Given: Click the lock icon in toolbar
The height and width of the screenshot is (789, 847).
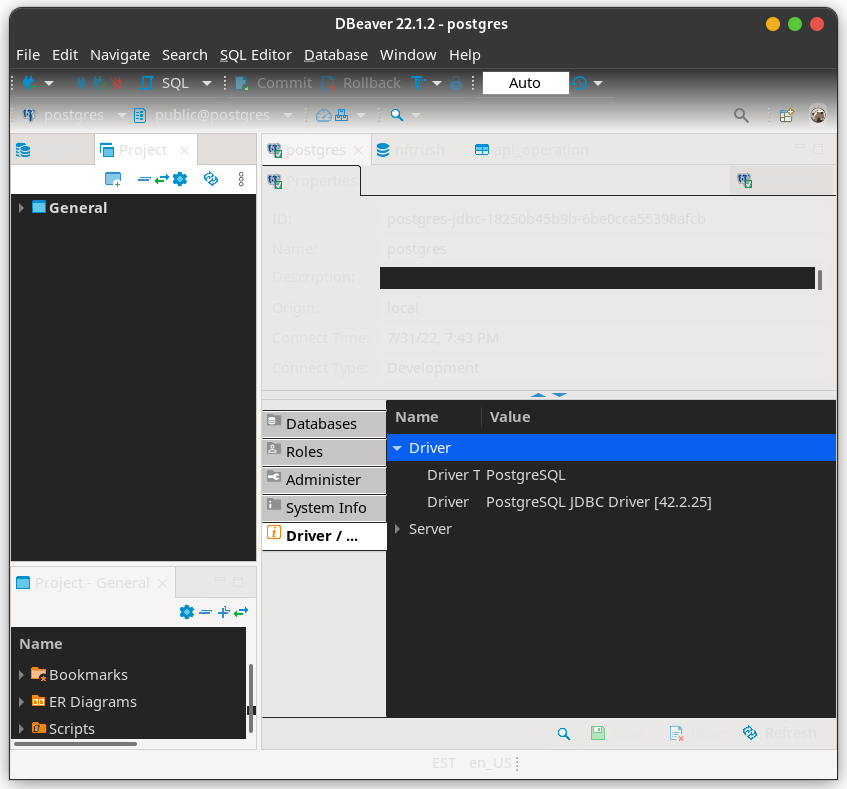Looking at the screenshot, I should pyautogui.click(x=456, y=83).
